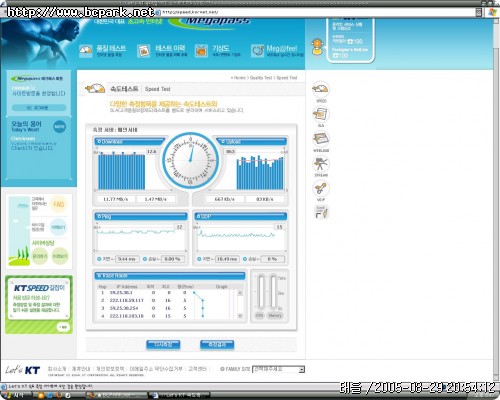Choose the VoIP test icon
Image resolution: width=500 pixels, height=400 pixels.
321,188
